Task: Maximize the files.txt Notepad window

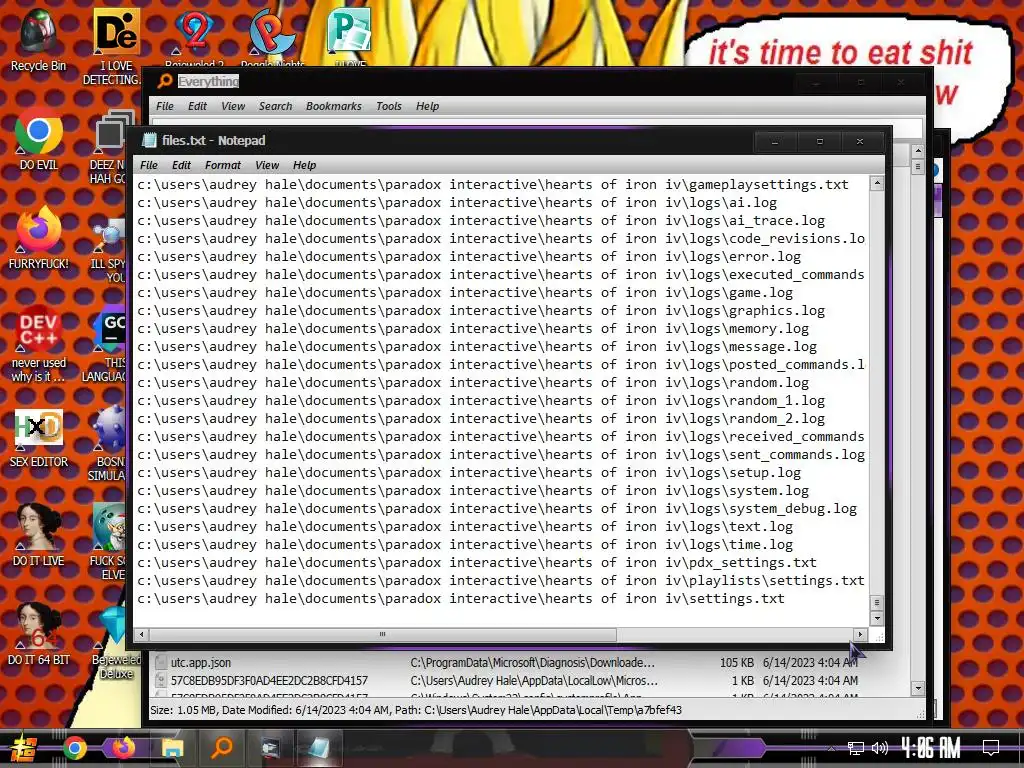Action: click(820, 141)
